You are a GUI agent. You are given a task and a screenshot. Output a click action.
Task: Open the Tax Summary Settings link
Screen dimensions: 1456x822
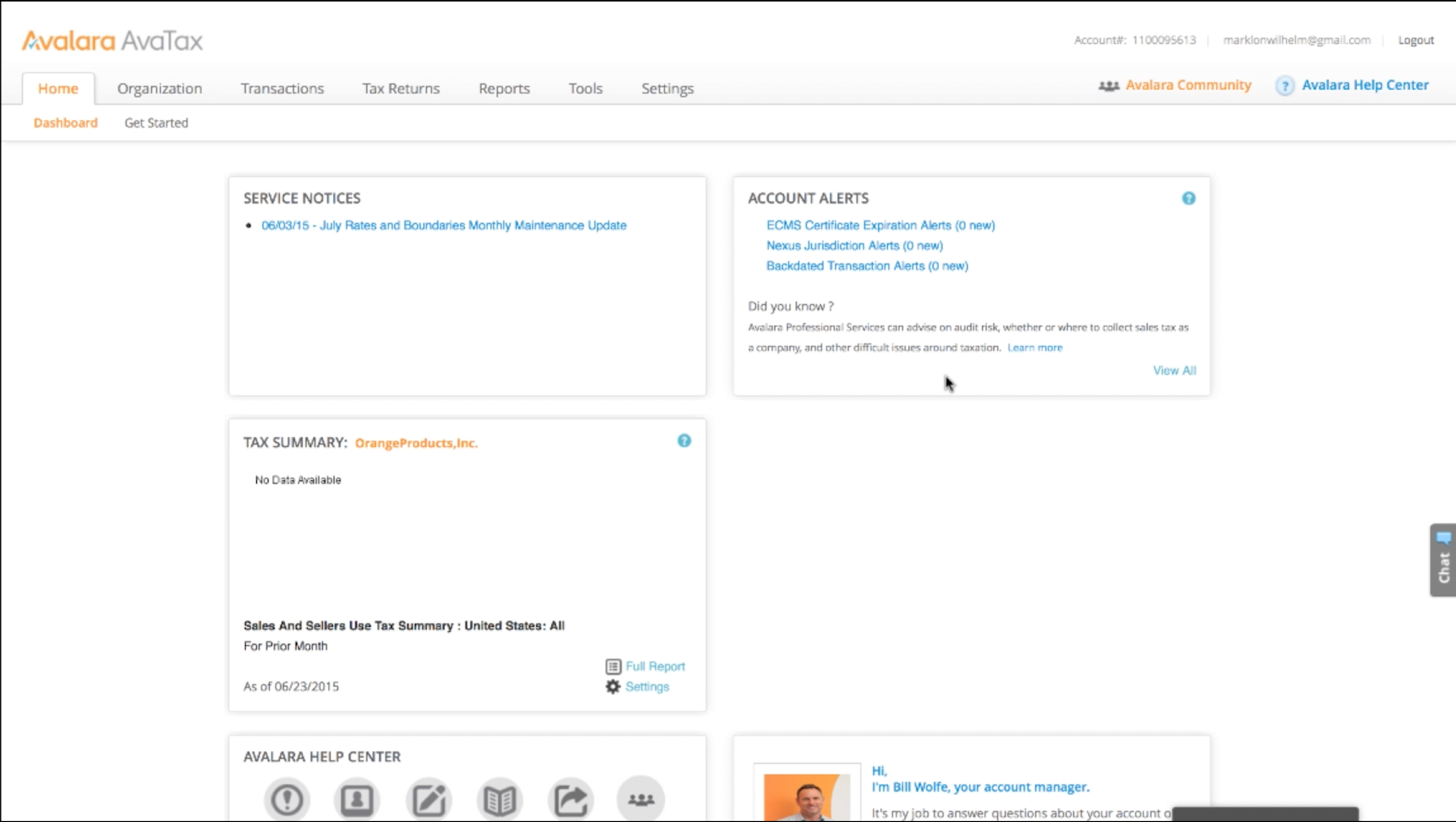647,686
